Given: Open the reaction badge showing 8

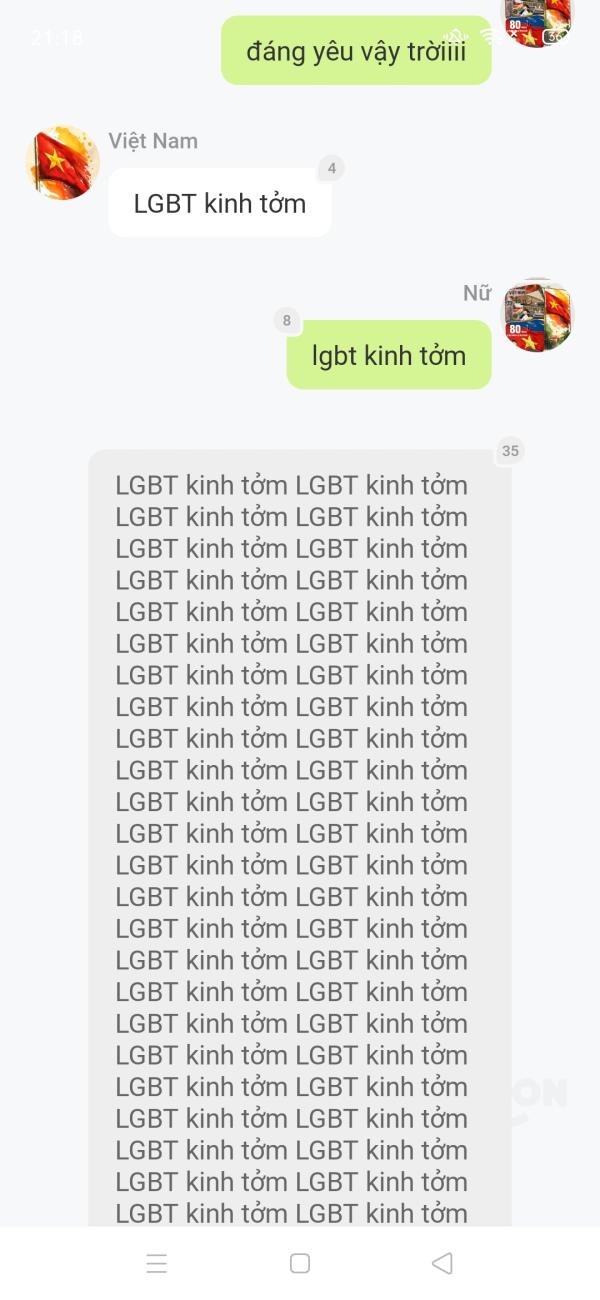Looking at the screenshot, I should pos(287,320).
